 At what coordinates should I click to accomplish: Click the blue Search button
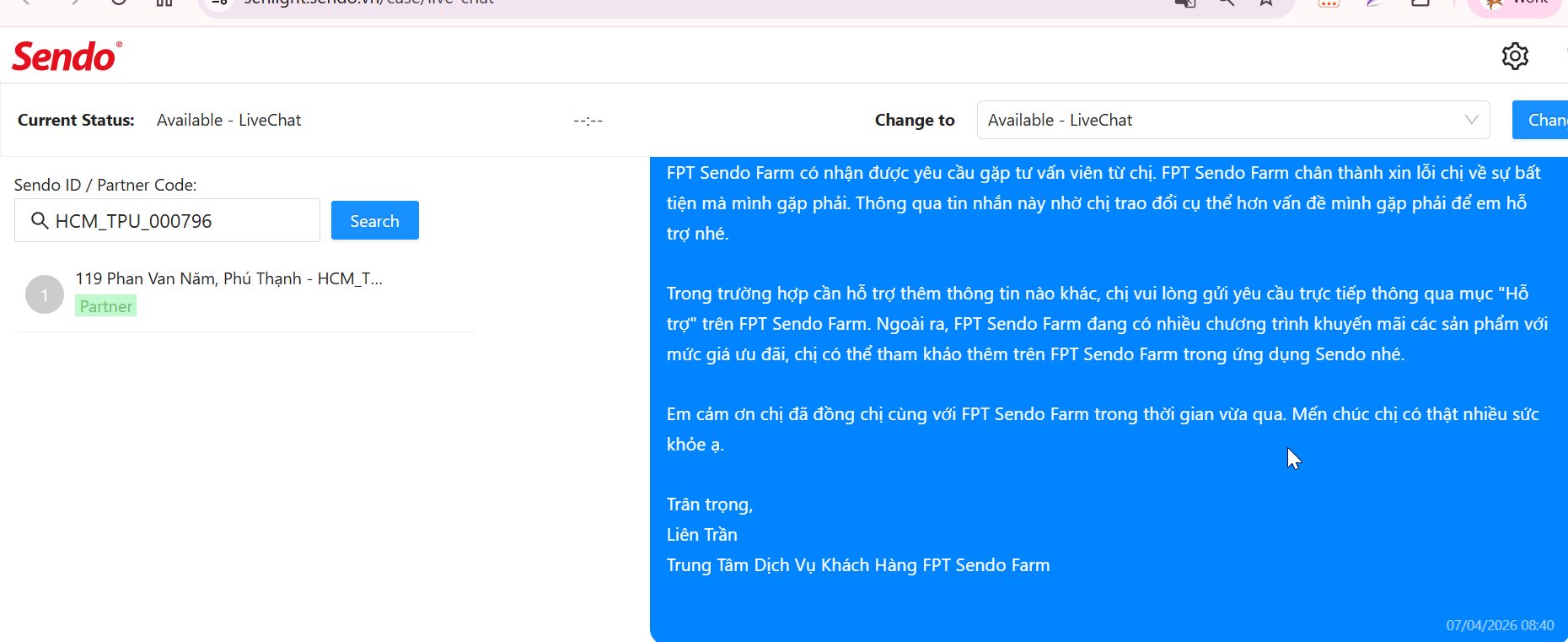click(375, 220)
